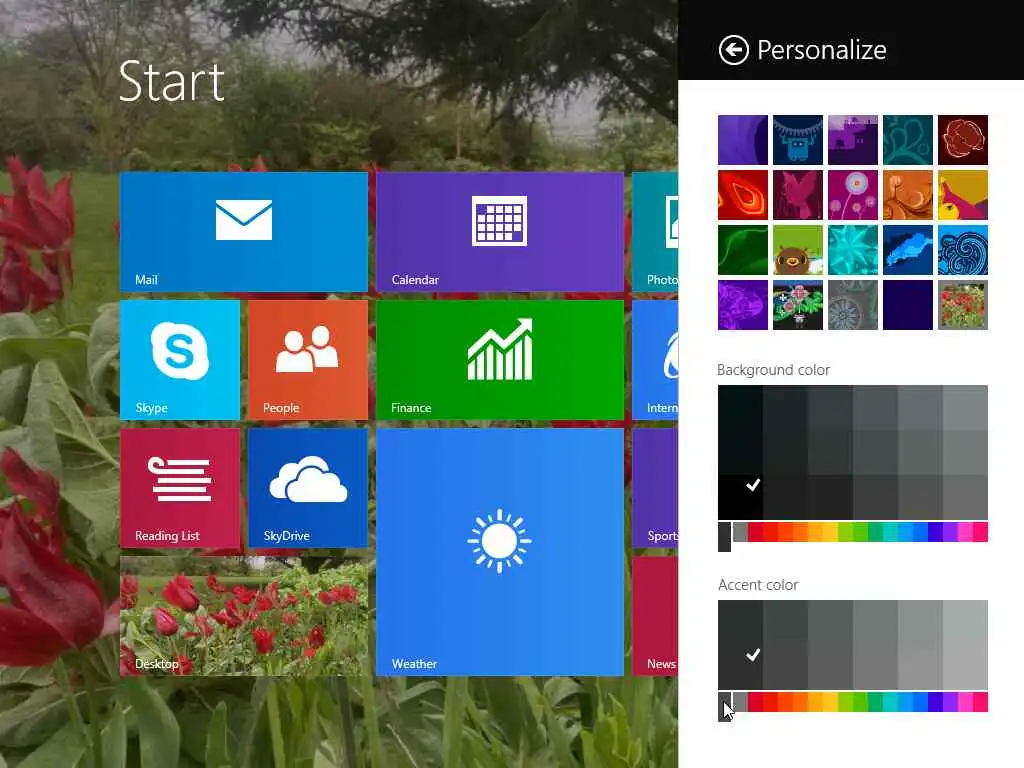The height and width of the screenshot is (768, 1024).
Task: Select pink at end of Background hue strip
Action: pyautogui.click(x=980, y=532)
